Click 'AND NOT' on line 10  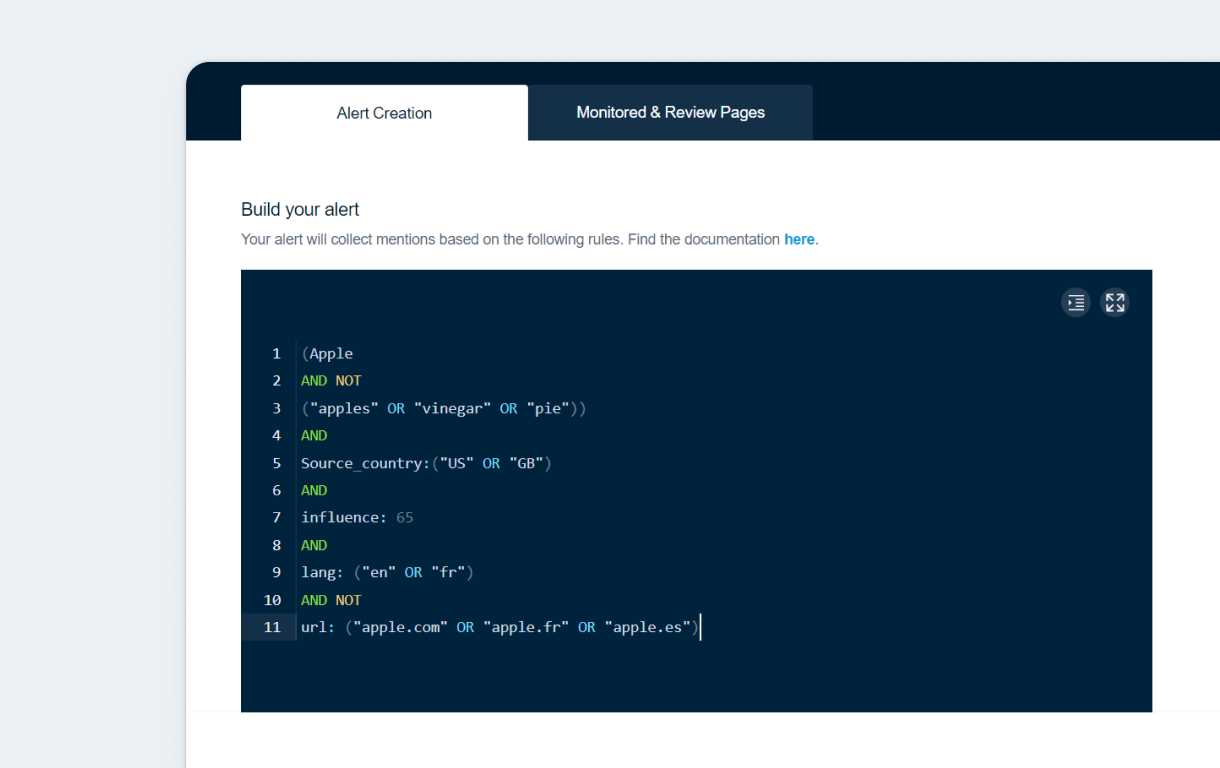coord(331,601)
